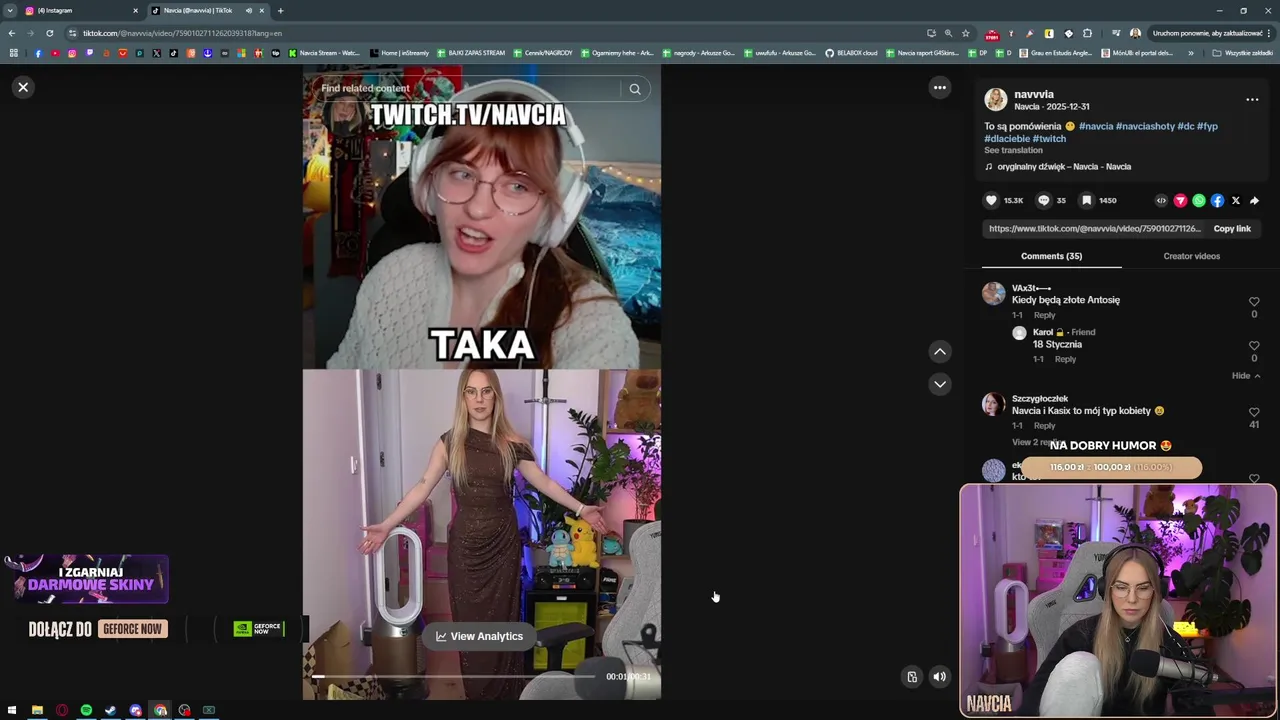Share the video to WhatsApp
Viewport: 1280px width, 720px height.
coord(1199,201)
